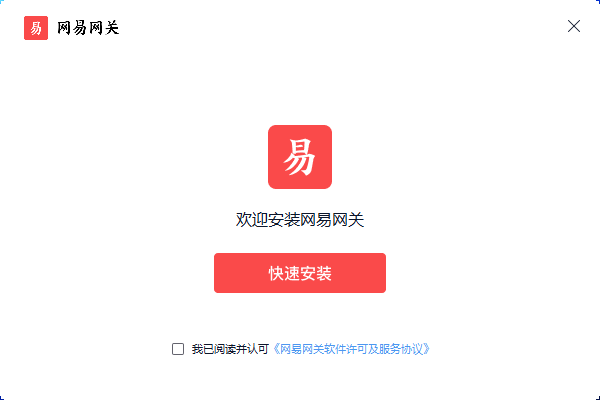Click the big rounded 易 app emblem

300,157
